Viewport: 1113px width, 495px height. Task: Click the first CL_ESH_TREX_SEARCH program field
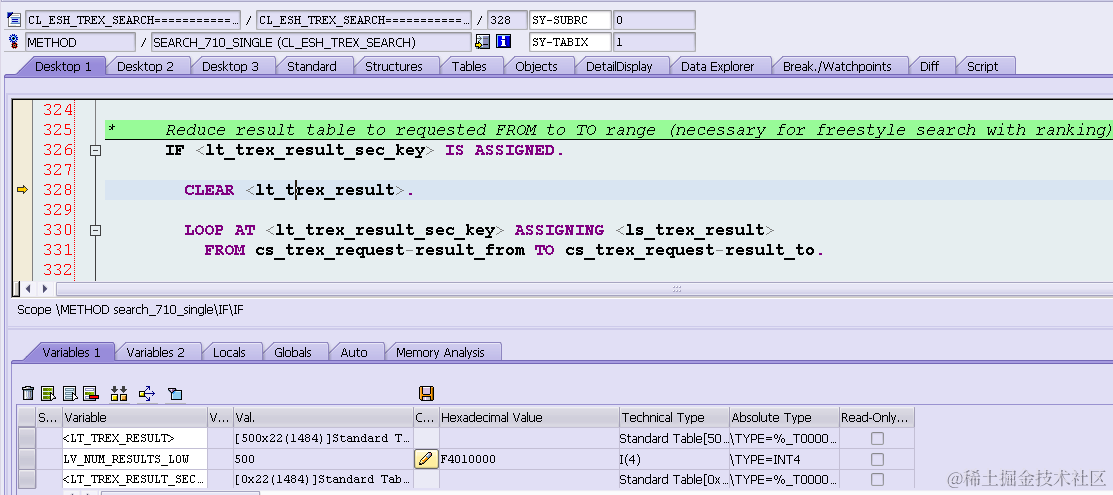click(133, 20)
